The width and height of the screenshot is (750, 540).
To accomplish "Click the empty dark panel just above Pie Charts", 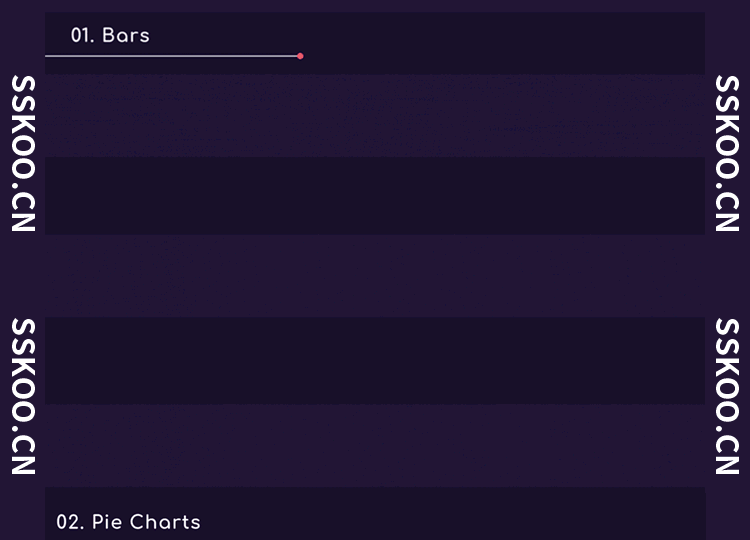I will click(375, 360).
